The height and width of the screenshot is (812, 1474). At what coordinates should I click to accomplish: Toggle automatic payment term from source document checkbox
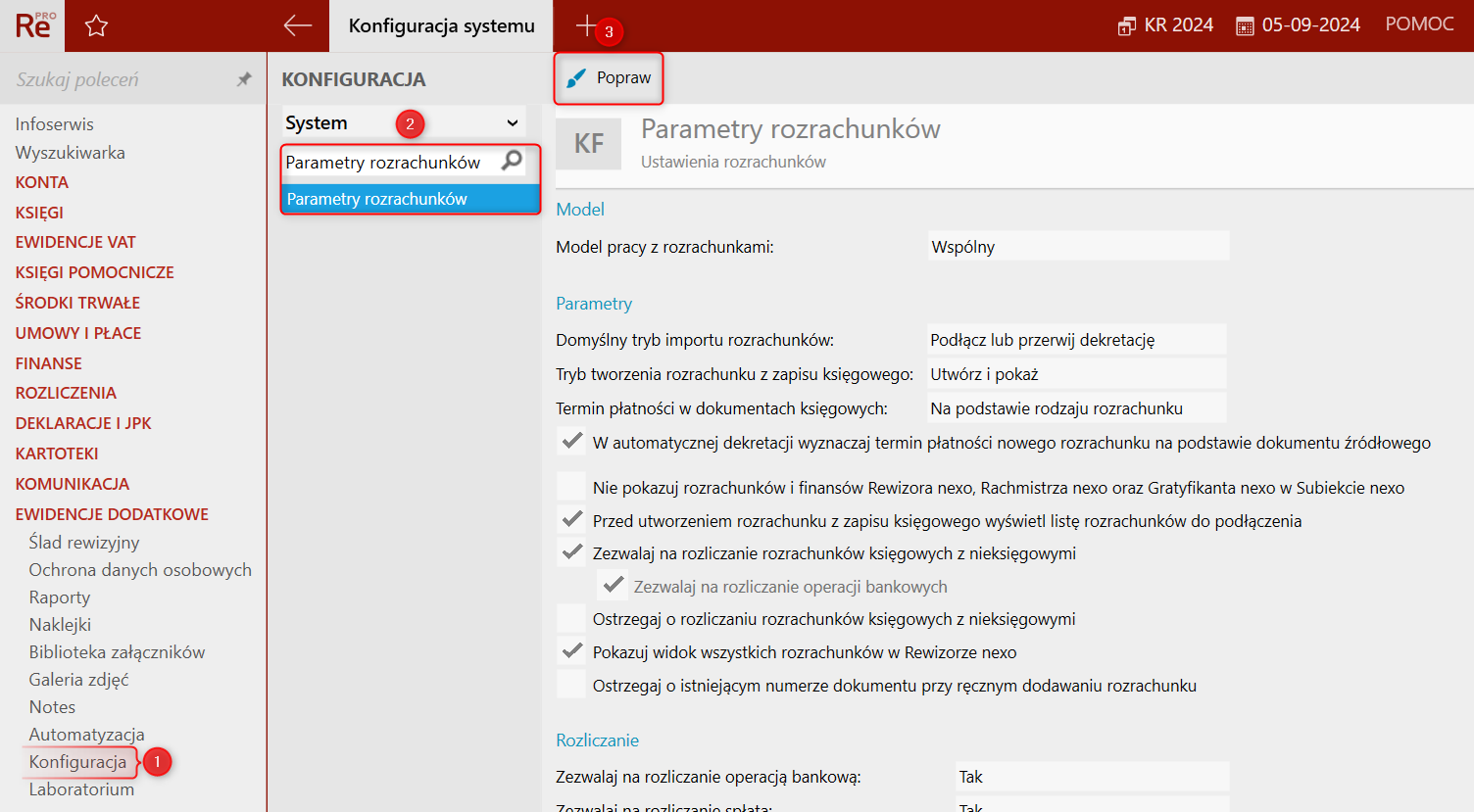(571, 442)
